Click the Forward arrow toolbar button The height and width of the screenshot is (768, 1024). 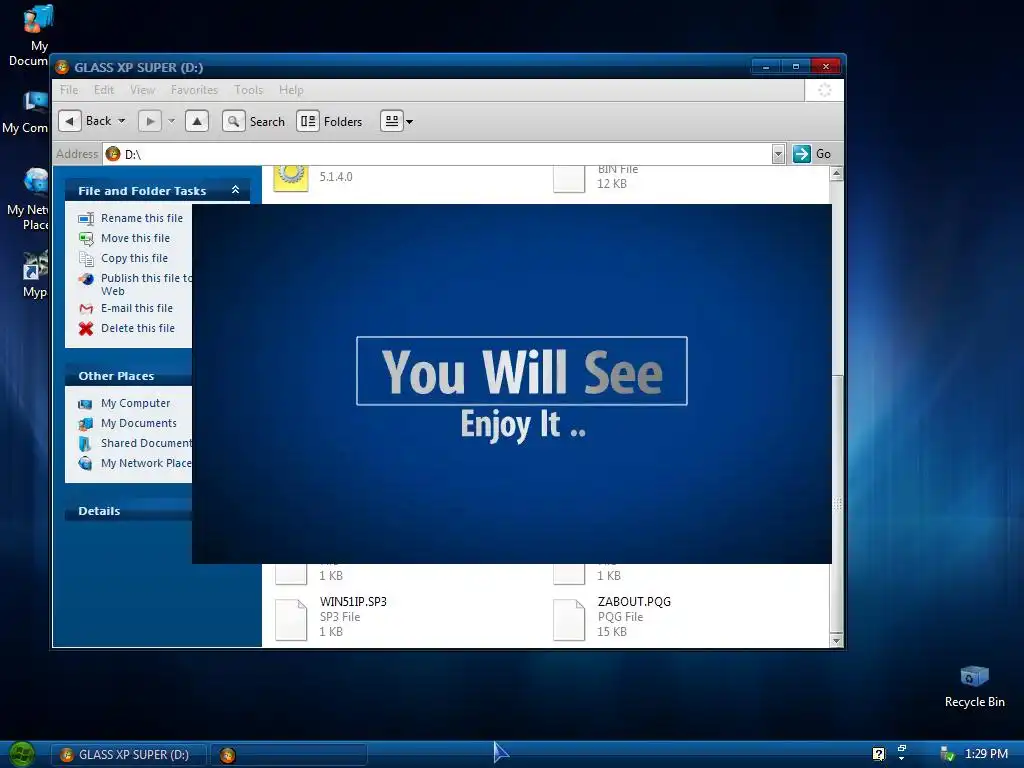[x=150, y=121]
